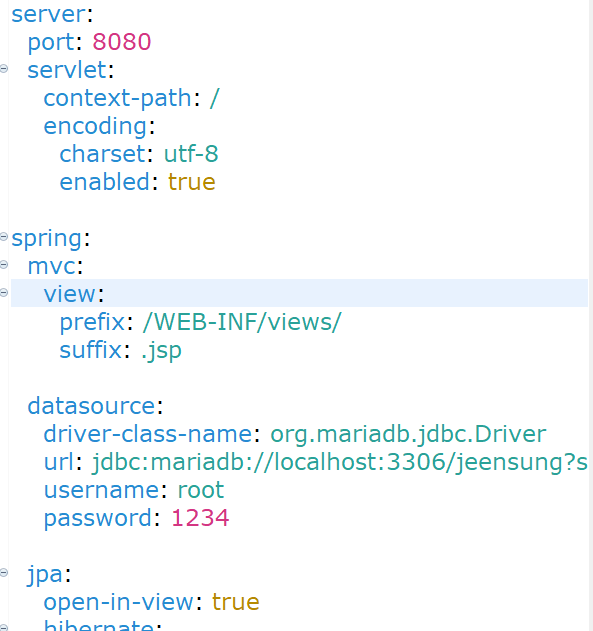
Task: Click the 'driver-class-name' key
Action: [148, 434]
